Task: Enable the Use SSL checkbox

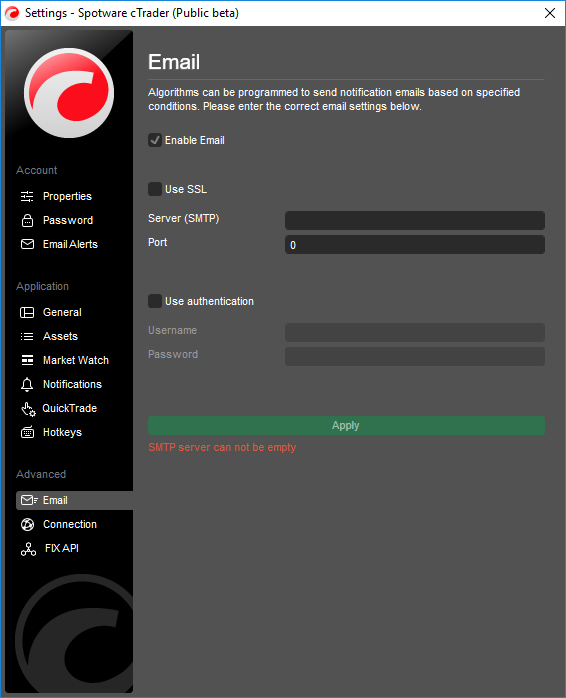Action: (x=155, y=189)
